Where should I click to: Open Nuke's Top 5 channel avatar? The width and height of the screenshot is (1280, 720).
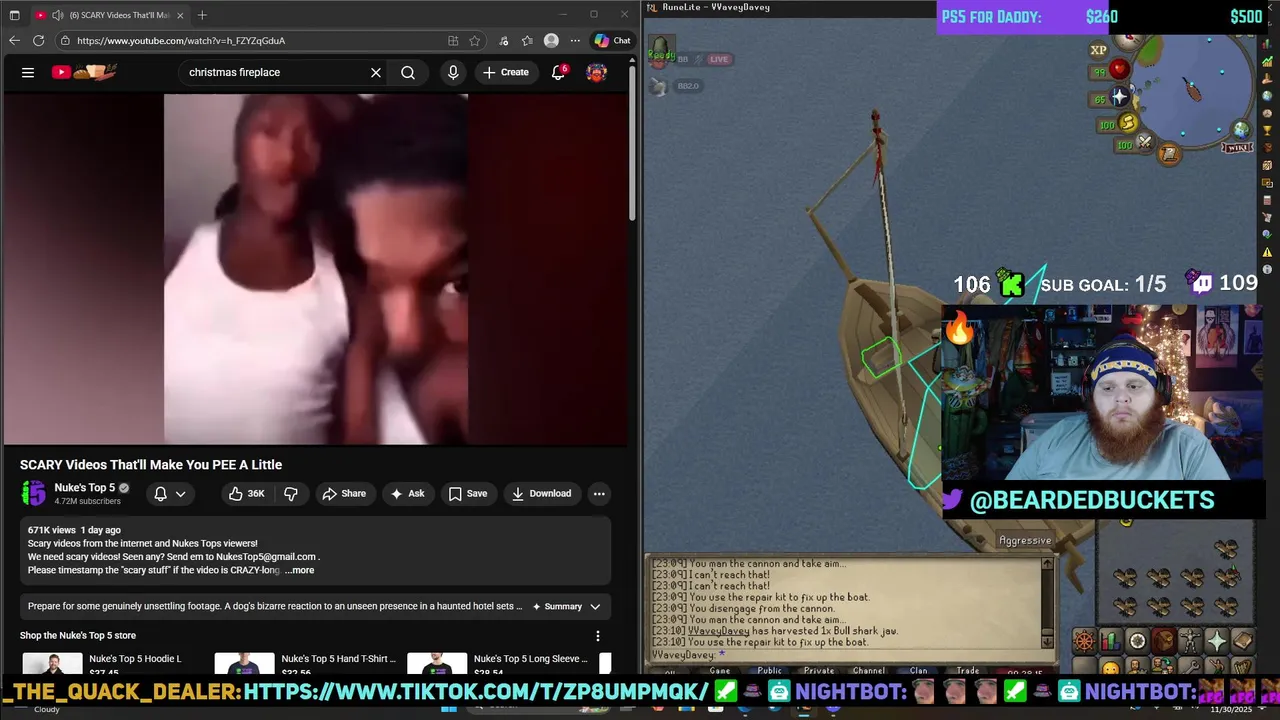click(34, 493)
